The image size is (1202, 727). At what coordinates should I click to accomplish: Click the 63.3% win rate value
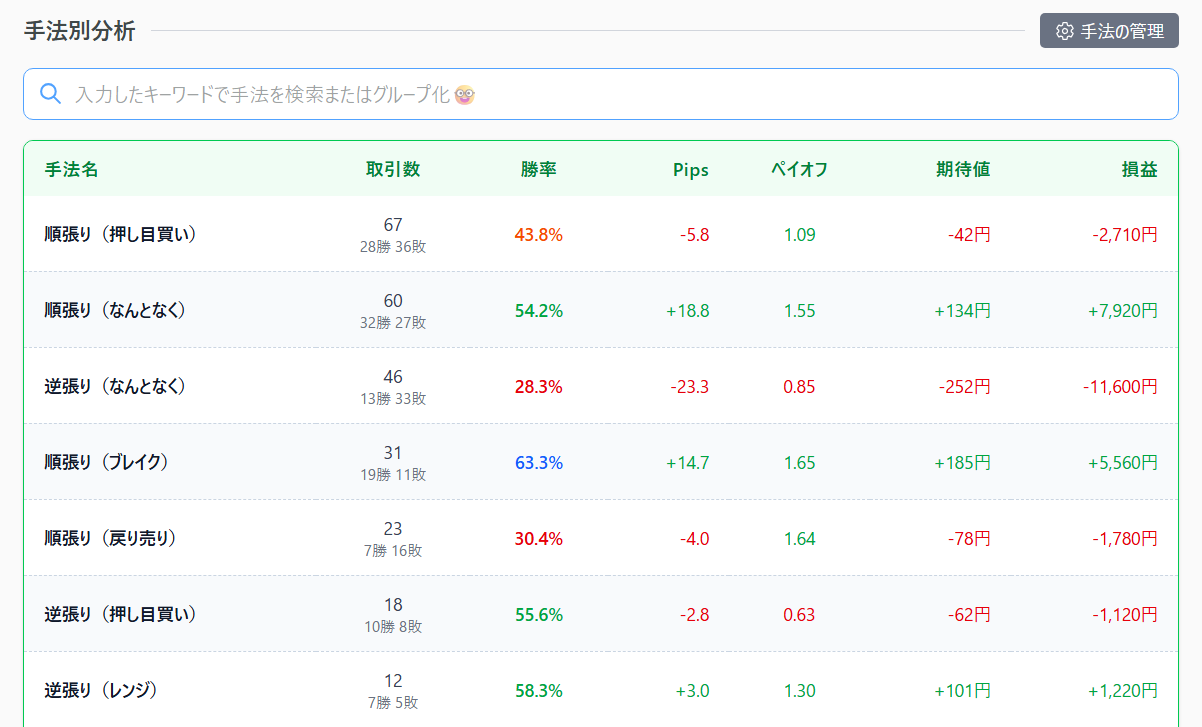coord(538,463)
